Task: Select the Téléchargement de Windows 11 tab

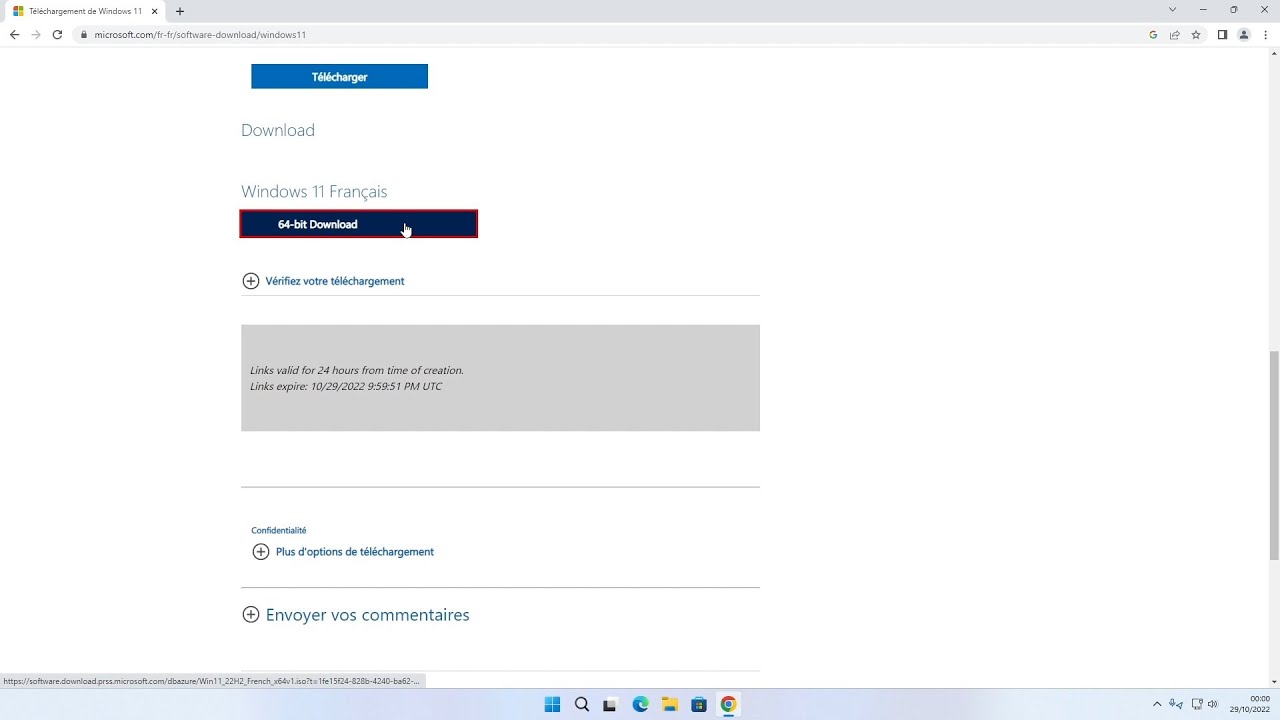Action: tap(84, 11)
